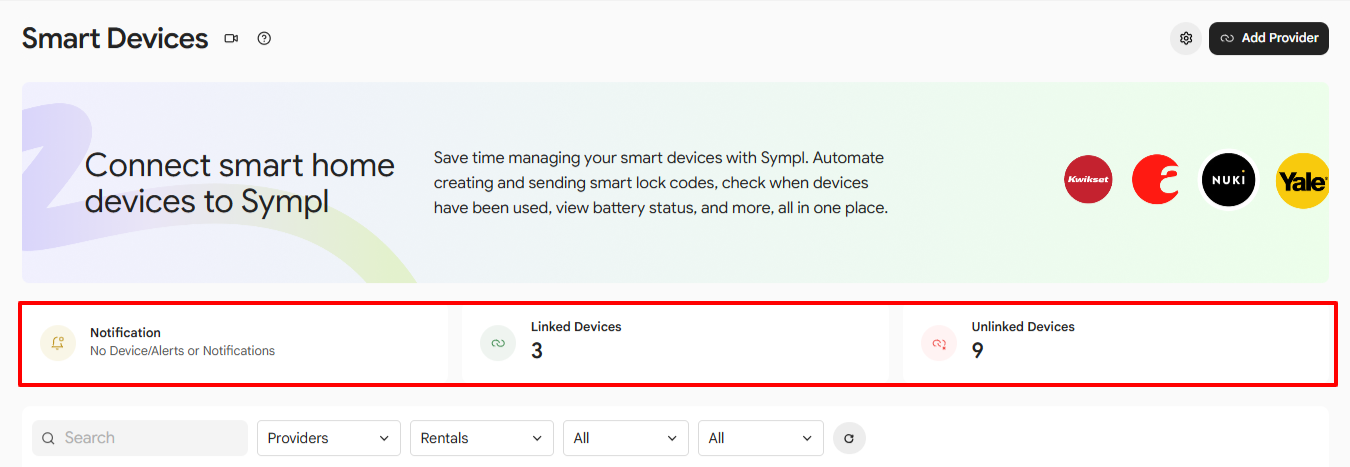Click the red Unlinked Devices icon
The height and width of the screenshot is (467, 1350).
click(x=939, y=343)
